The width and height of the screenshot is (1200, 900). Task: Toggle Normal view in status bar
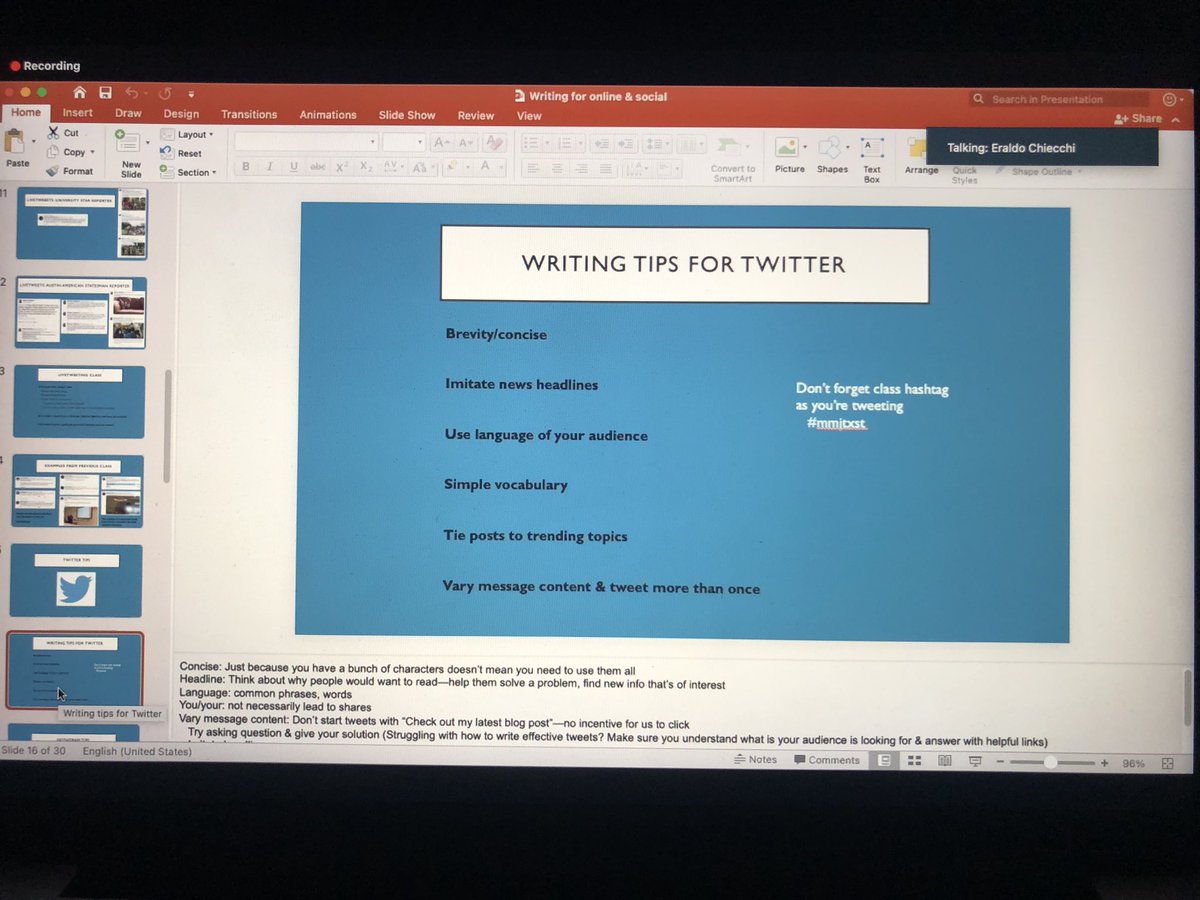click(x=884, y=760)
